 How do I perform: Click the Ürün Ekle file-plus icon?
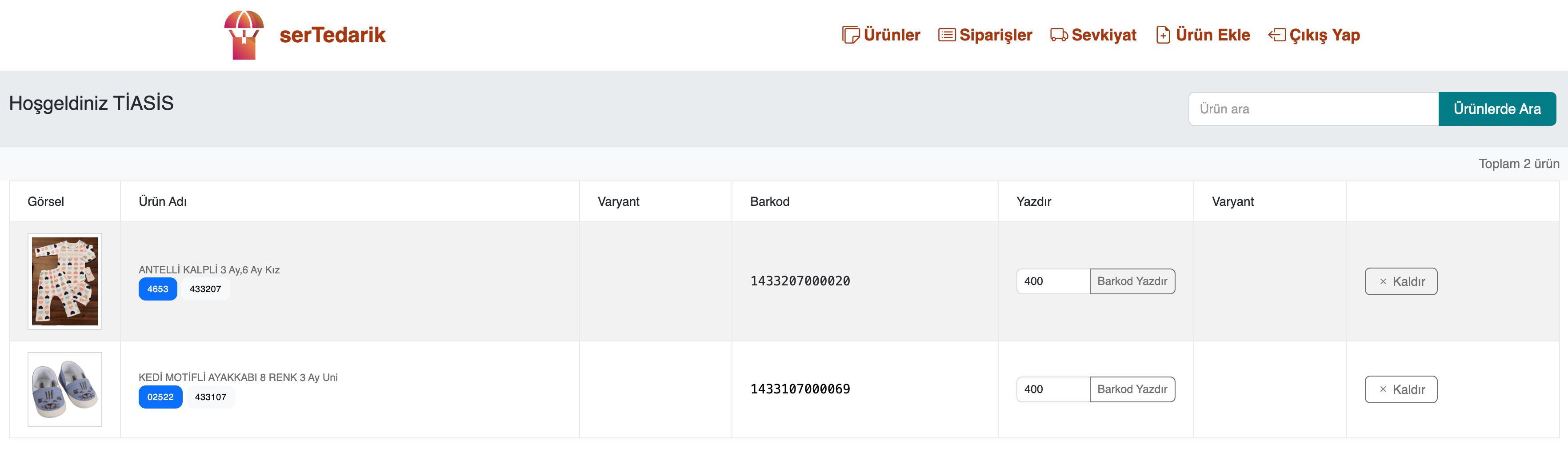[x=1163, y=35]
